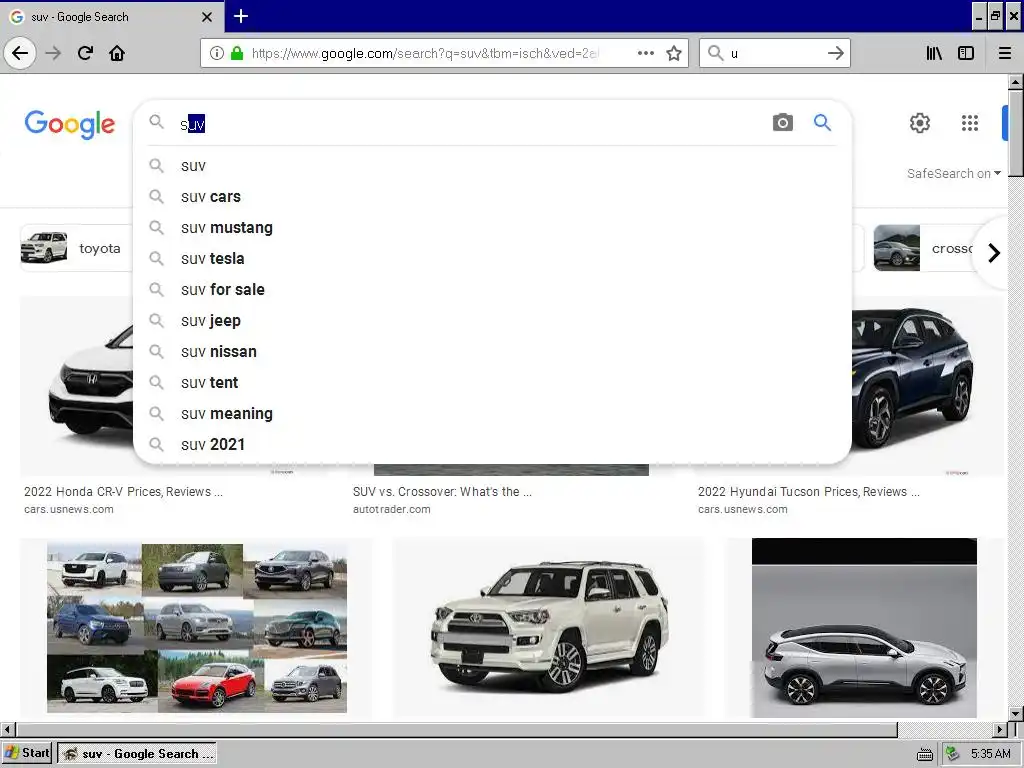This screenshot has height=768, width=1024.
Task: Close the suv - Google Search tab
Action: (207, 17)
